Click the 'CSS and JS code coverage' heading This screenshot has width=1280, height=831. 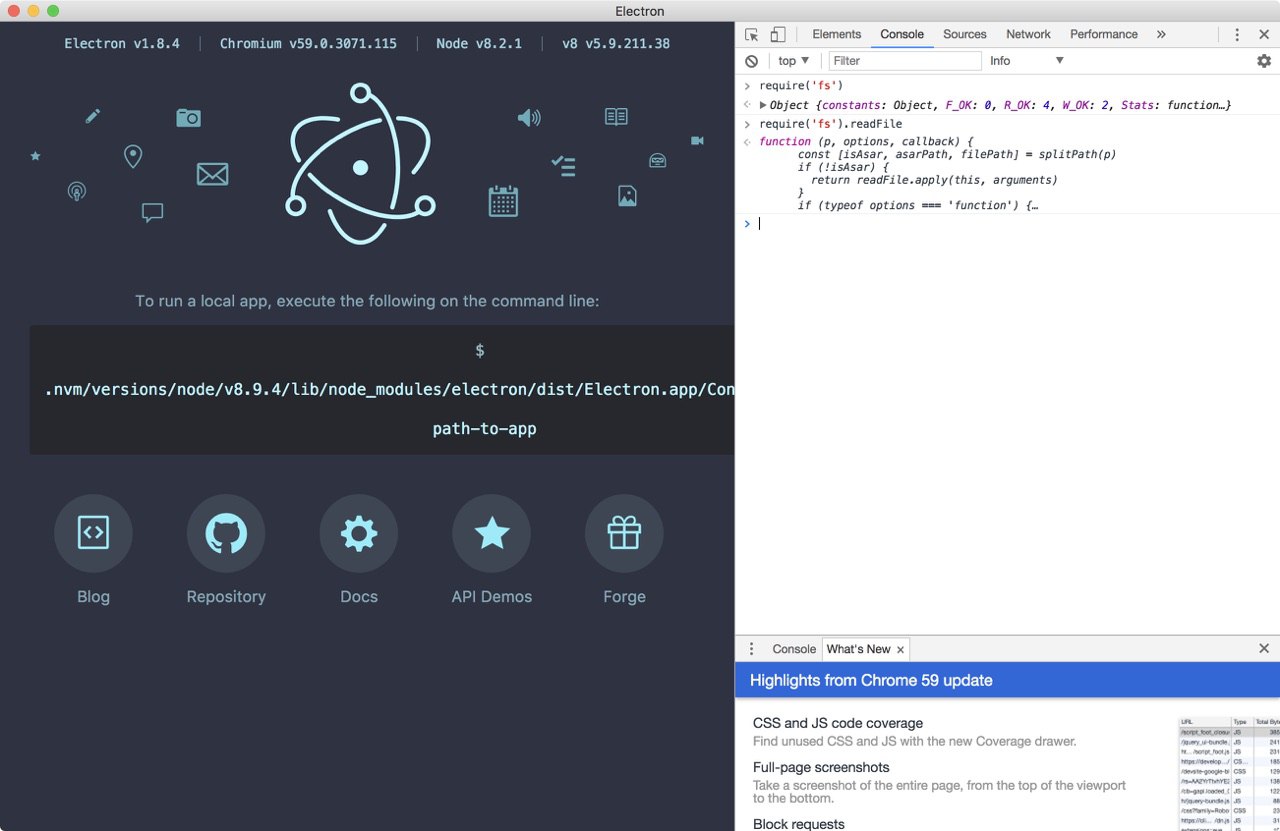point(838,723)
